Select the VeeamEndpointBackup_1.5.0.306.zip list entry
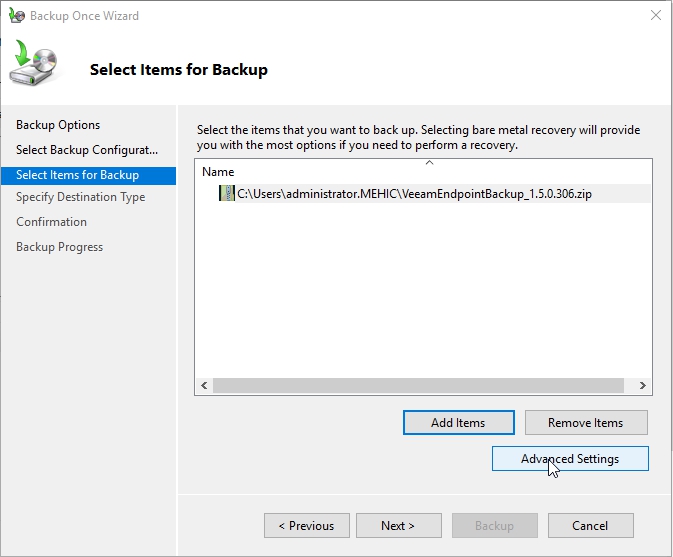This screenshot has width=673, height=557. pos(414,194)
